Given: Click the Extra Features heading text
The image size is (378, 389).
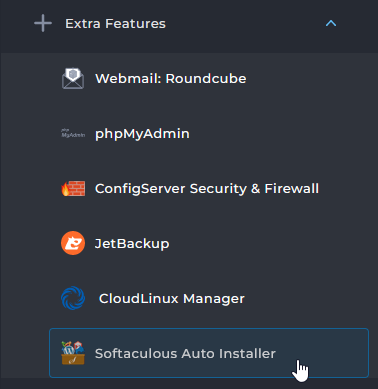Looking at the screenshot, I should point(115,24).
